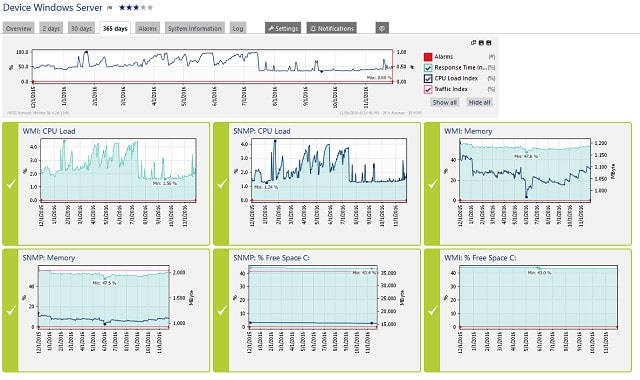
Task: Click the CPU Load Index legend label
Action: (456, 78)
